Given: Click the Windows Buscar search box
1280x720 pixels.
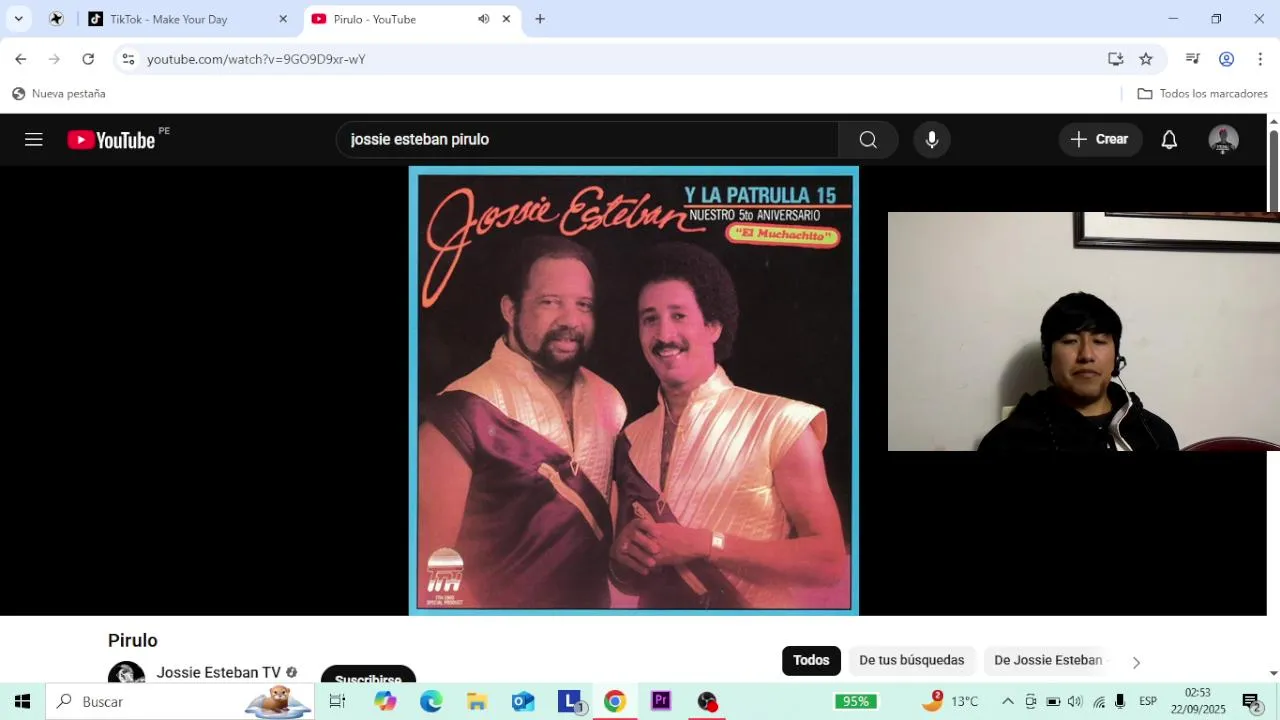Looking at the screenshot, I should click(180, 702).
